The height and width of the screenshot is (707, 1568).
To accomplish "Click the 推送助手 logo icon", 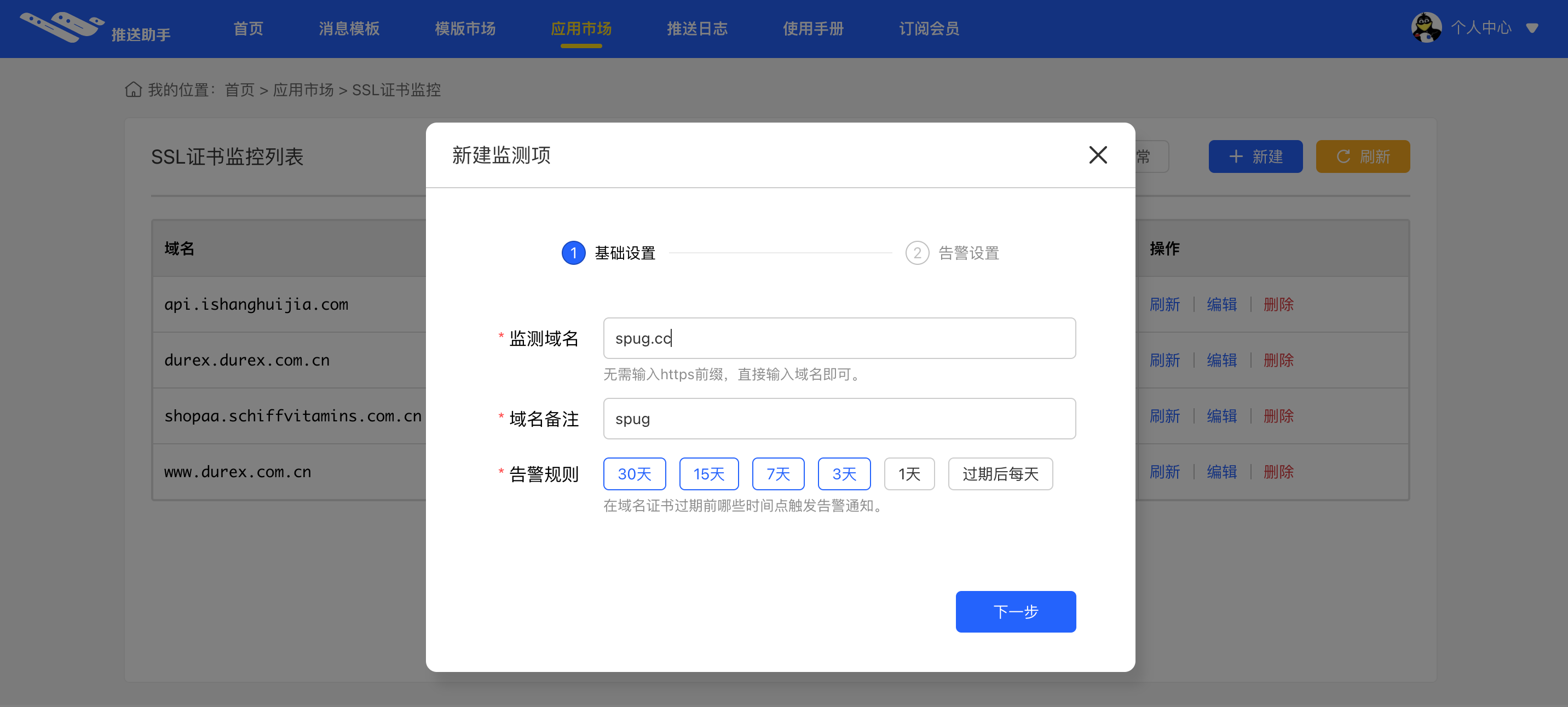I will pyautogui.click(x=61, y=27).
